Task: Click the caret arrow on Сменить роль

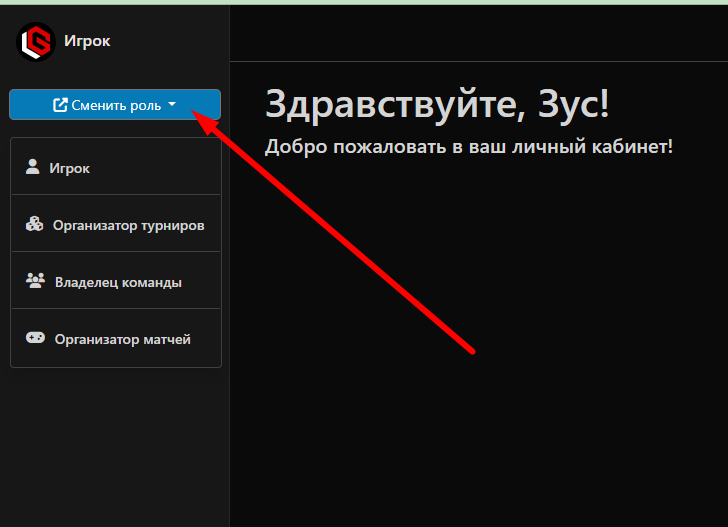Action: pos(172,105)
